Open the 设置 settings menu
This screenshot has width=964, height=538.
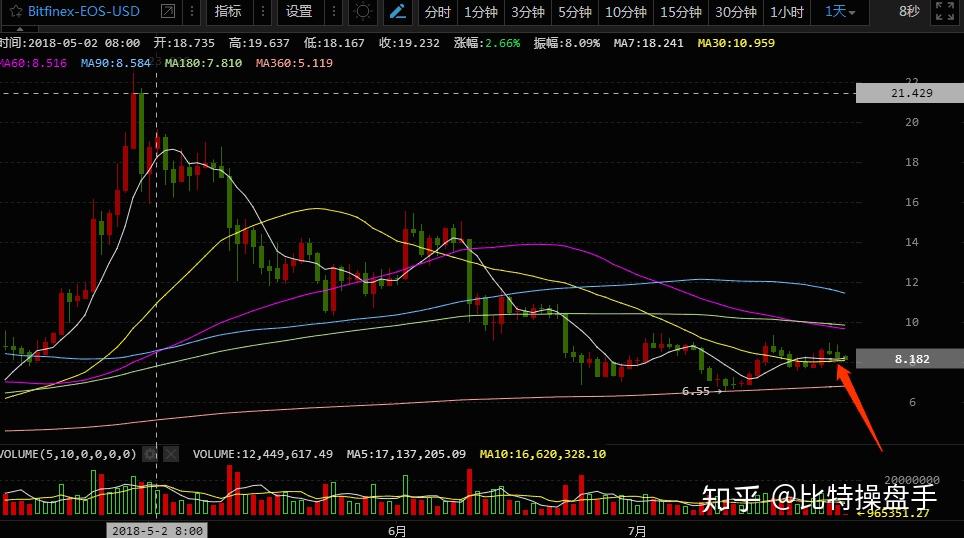(x=299, y=12)
